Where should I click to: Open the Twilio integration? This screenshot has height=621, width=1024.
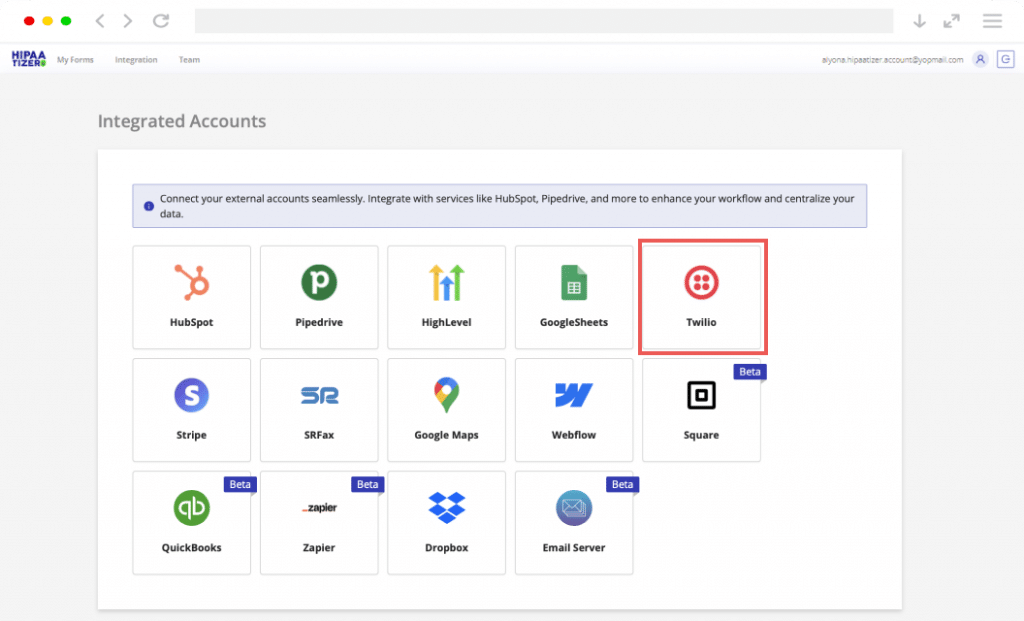pos(702,296)
